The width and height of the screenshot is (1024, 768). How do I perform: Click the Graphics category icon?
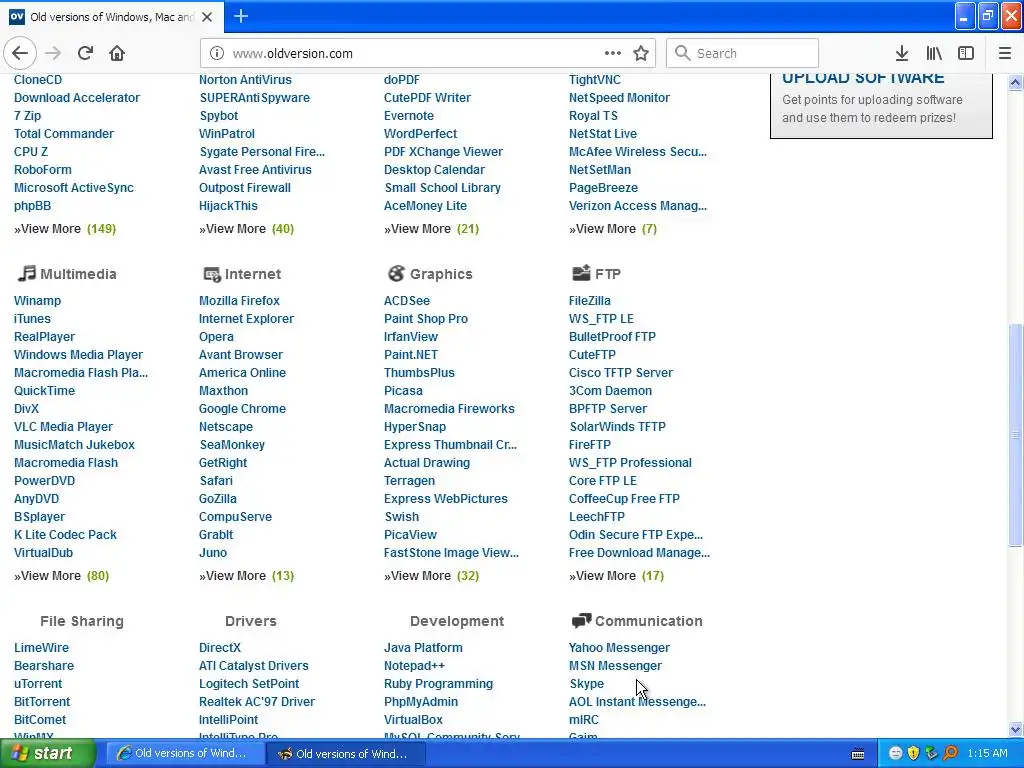point(396,274)
